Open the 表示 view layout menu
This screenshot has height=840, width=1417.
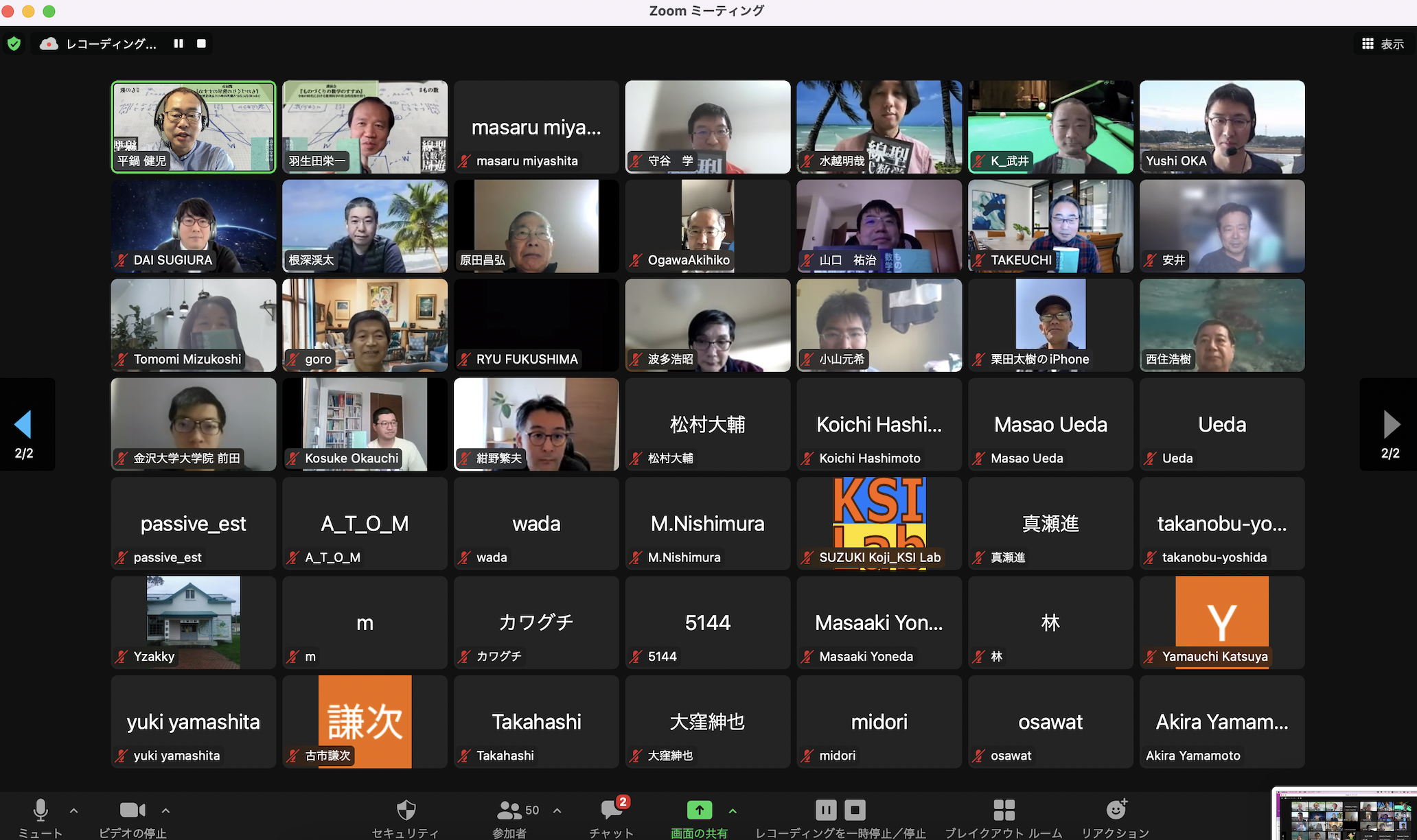pos(1383,44)
